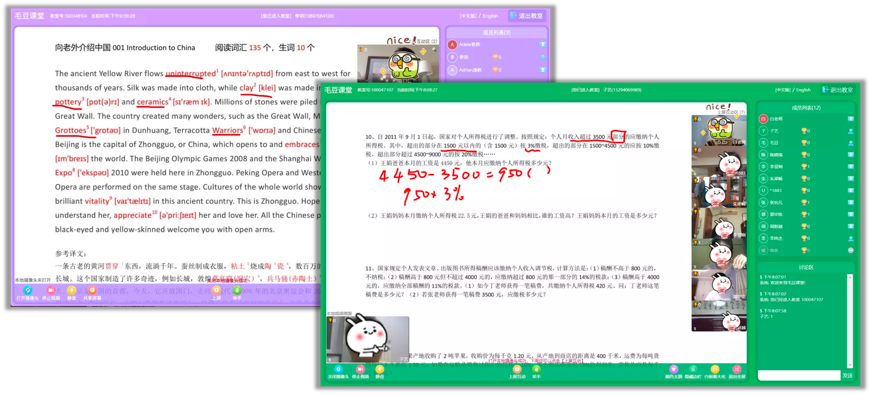This screenshot has height=395, width=871.
Task: Select 中文版 language in purple window
Action: tap(468, 16)
